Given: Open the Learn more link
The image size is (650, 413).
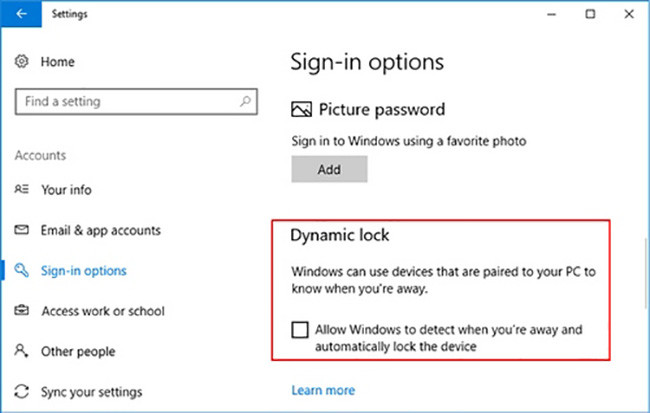Looking at the screenshot, I should [x=323, y=390].
